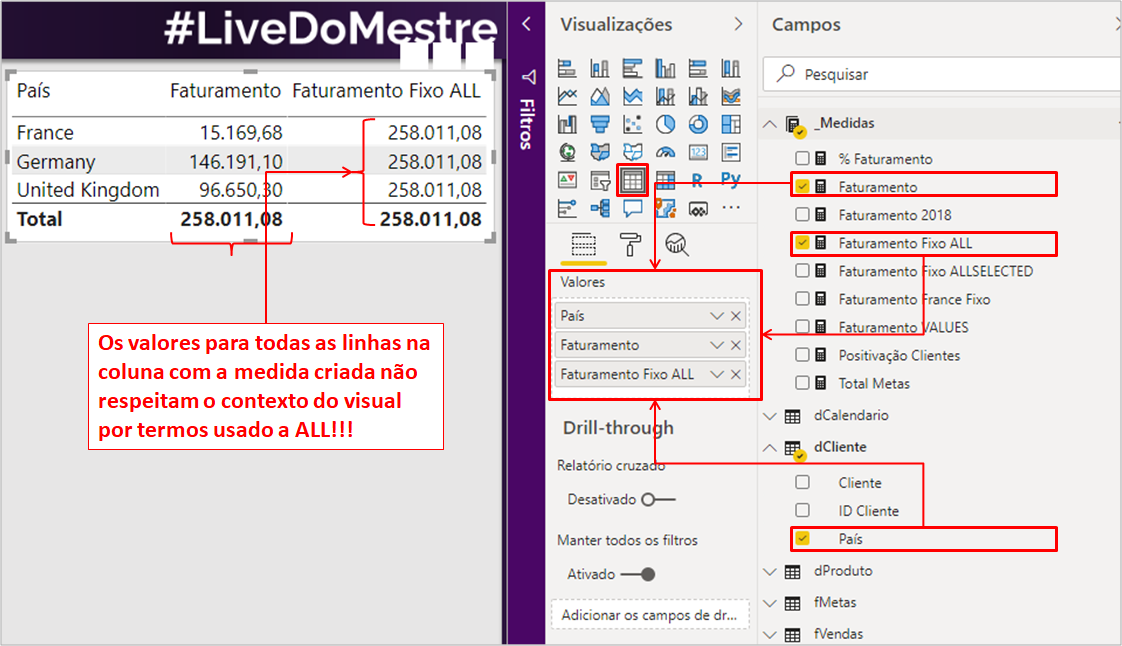The height and width of the screenshot is (646, 1122).
Task: Disable the Manter todos os filtros toggle
Action: coord(648,576)
